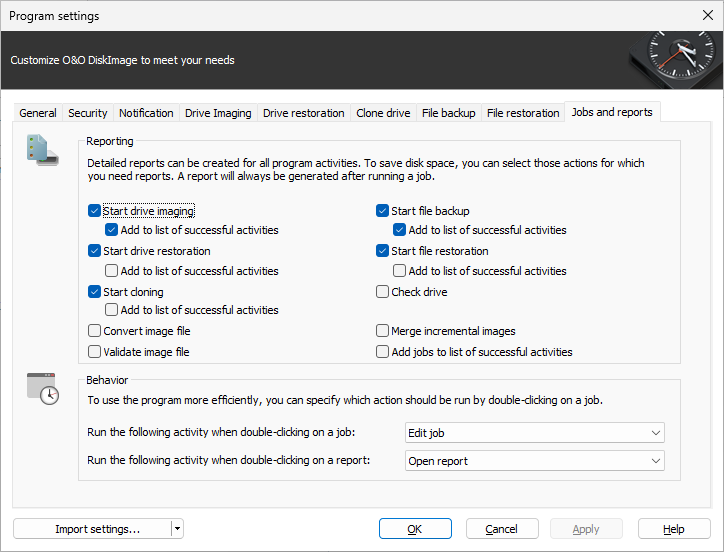This screenshot has height=552, width=724.
Task: Click the 'Reporting' group heading
Action: 110,141
